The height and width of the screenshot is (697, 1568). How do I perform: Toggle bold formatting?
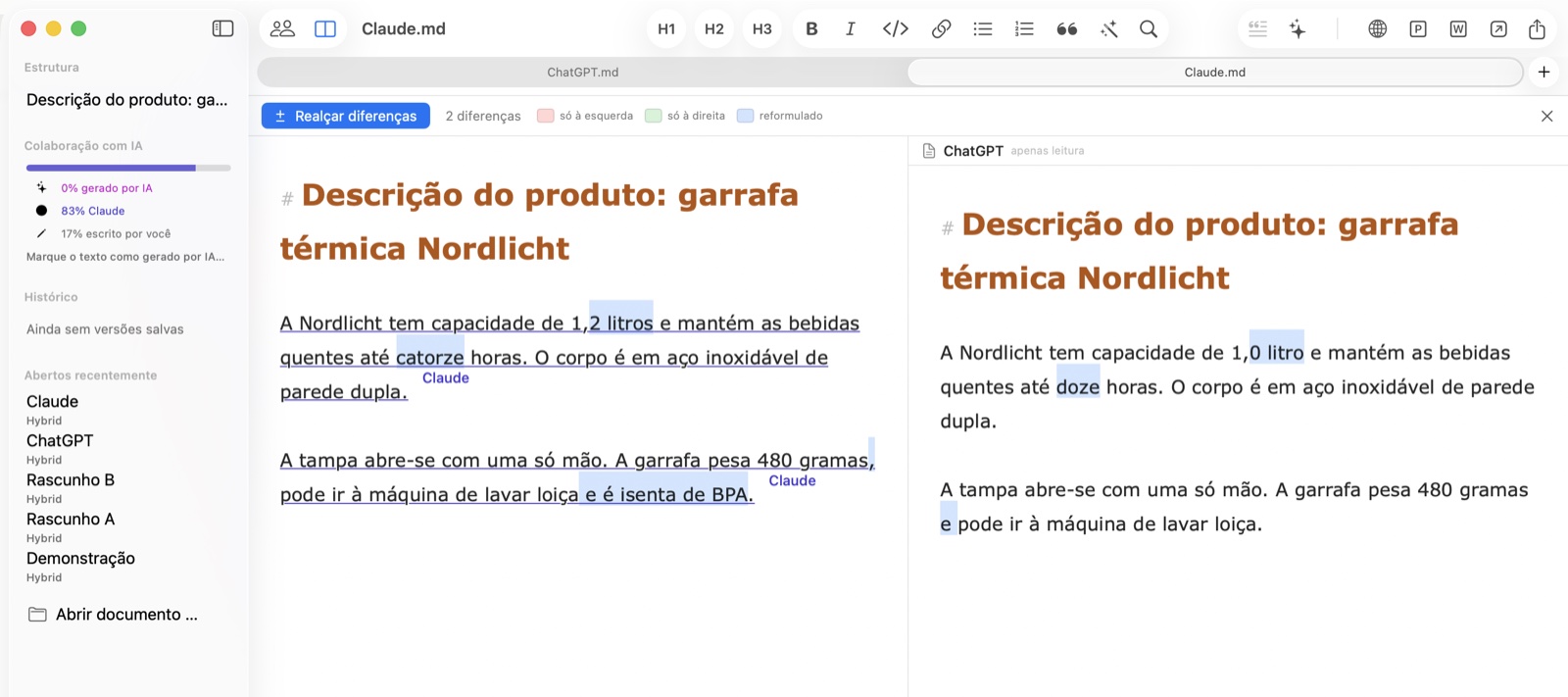pyautogui.click(x=811, y=28)
